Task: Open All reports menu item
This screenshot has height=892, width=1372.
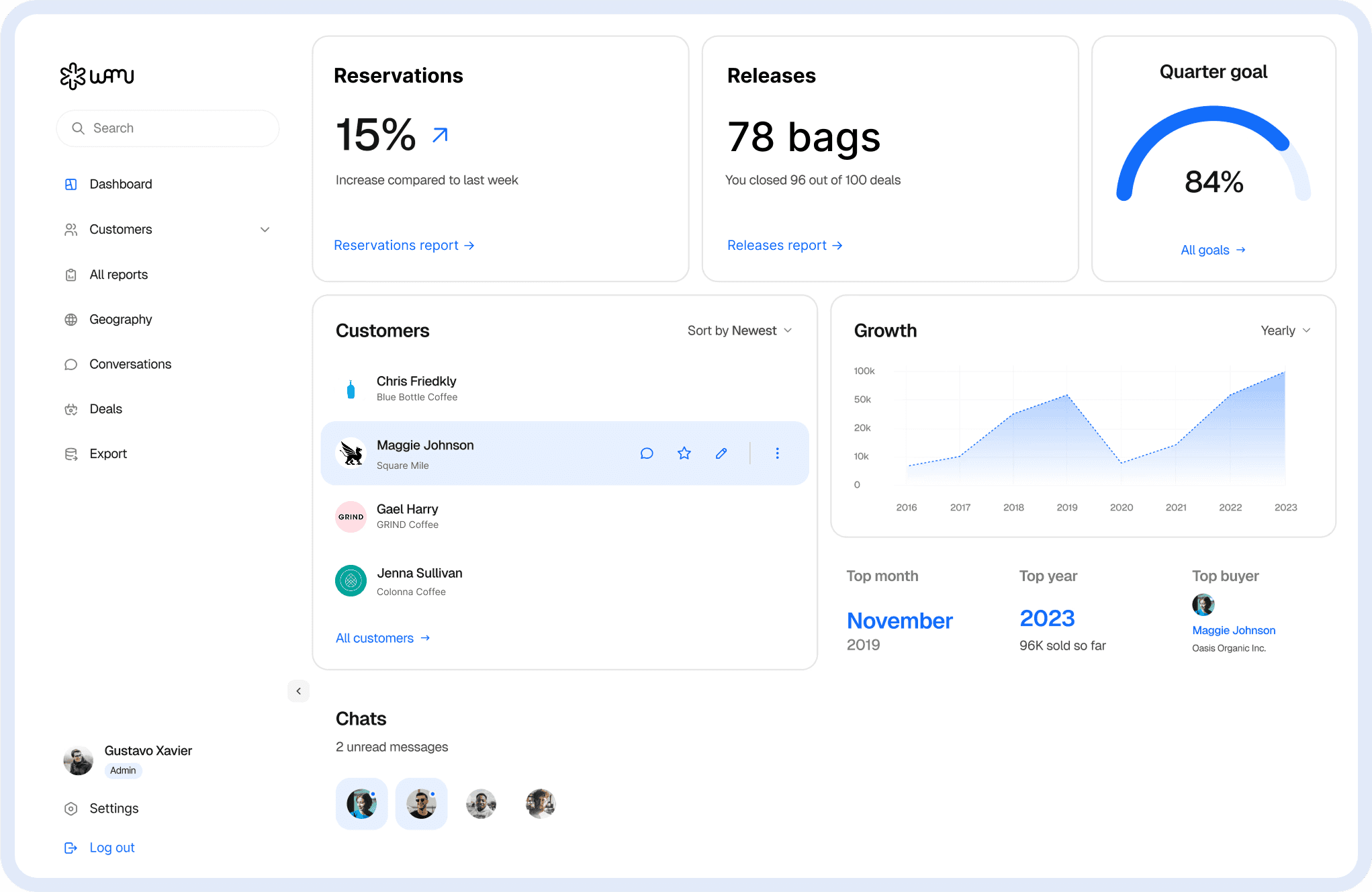Action: coord(119,275)
